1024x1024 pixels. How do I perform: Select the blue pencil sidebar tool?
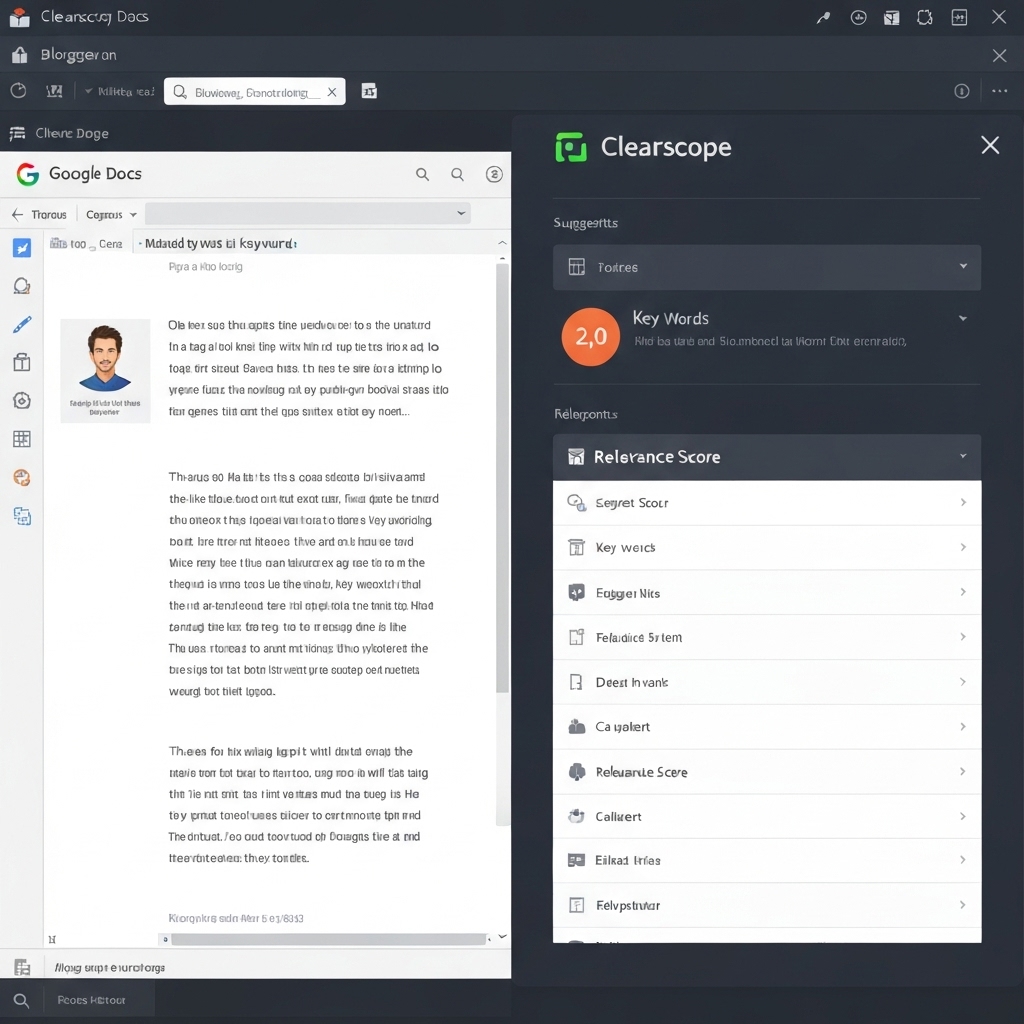pyautogui.click(x=22, y=325)
